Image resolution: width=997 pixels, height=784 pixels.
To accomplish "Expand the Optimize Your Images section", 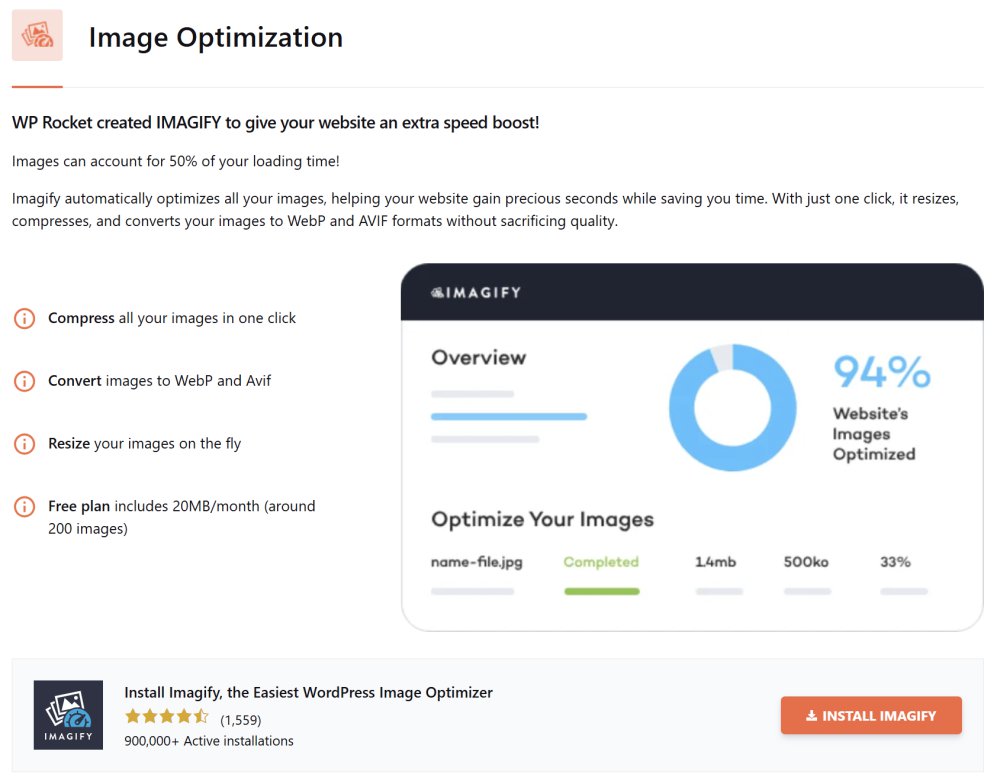I will (x=541, y=519).
